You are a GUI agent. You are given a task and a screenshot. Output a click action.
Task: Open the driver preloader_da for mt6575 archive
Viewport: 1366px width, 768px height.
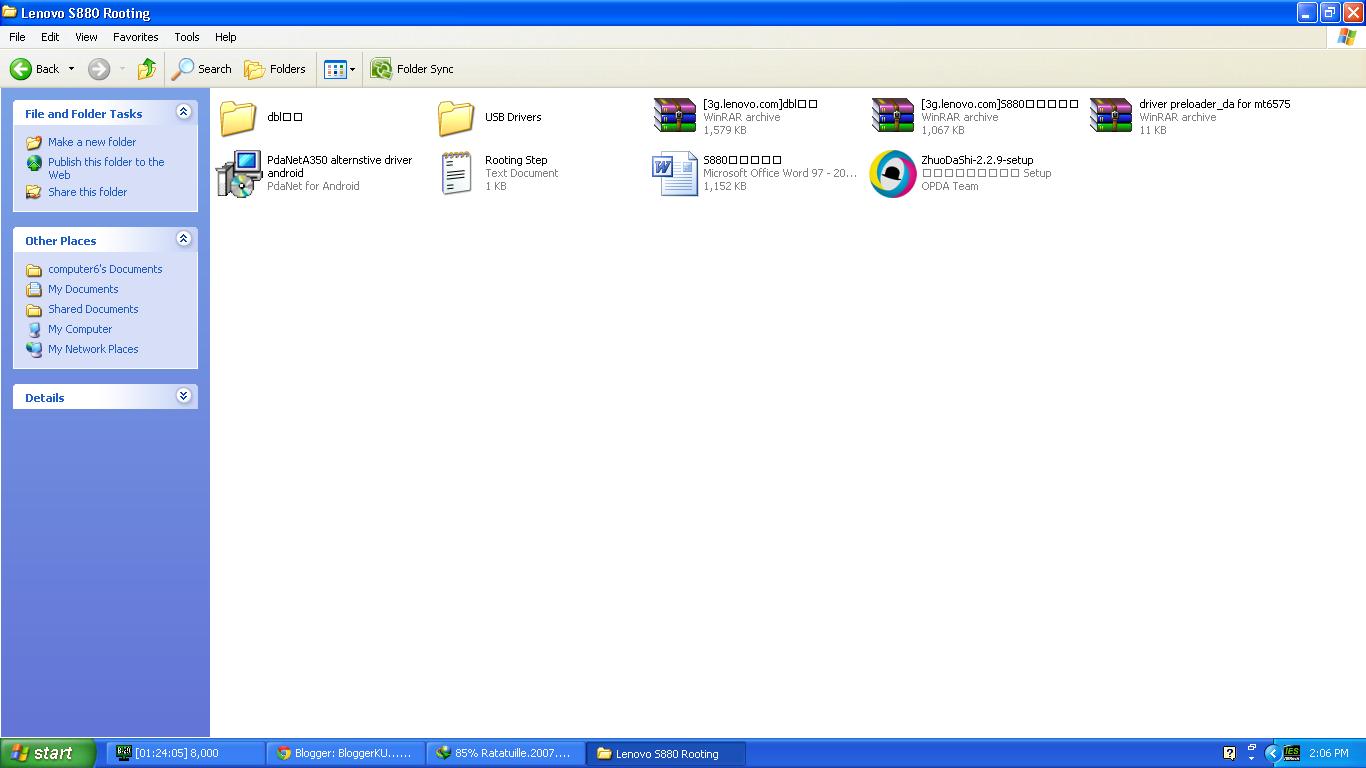pos(1110,116)
